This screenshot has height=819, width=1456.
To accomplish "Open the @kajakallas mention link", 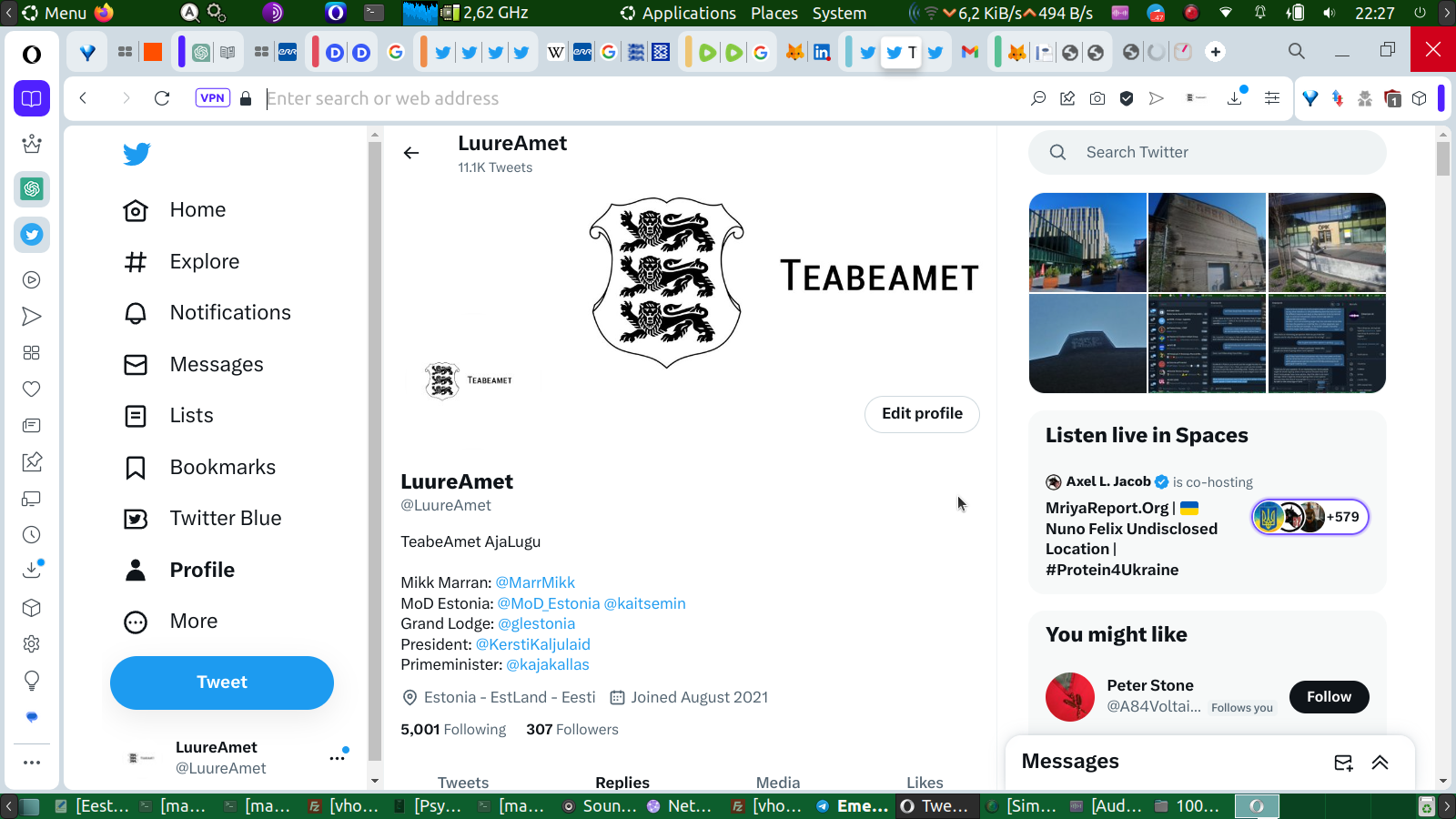I will click(x=548, y=664).
